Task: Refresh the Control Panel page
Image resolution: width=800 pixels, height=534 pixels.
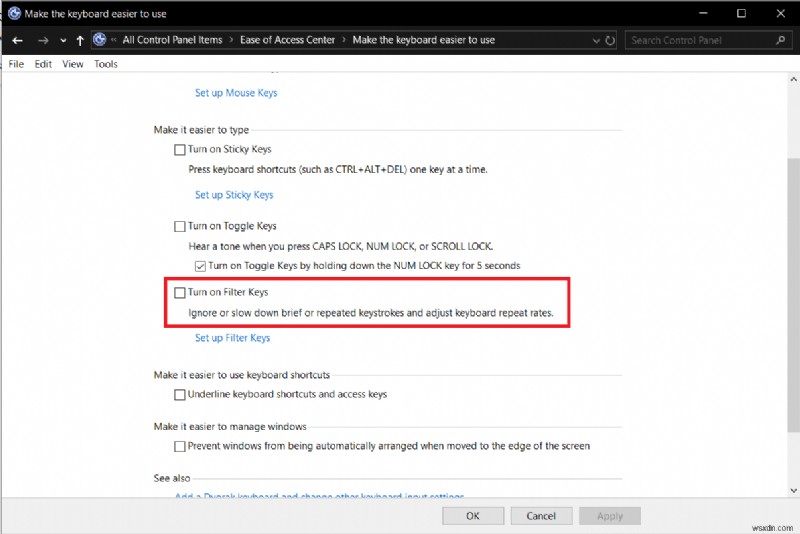Action: click(x=610, y=40)
